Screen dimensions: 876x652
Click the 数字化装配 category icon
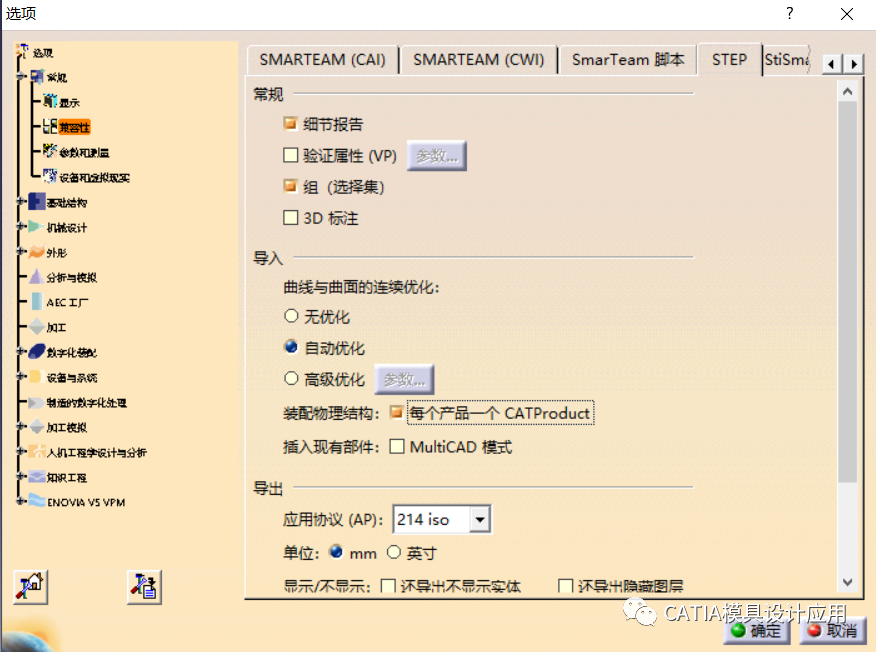37,351
